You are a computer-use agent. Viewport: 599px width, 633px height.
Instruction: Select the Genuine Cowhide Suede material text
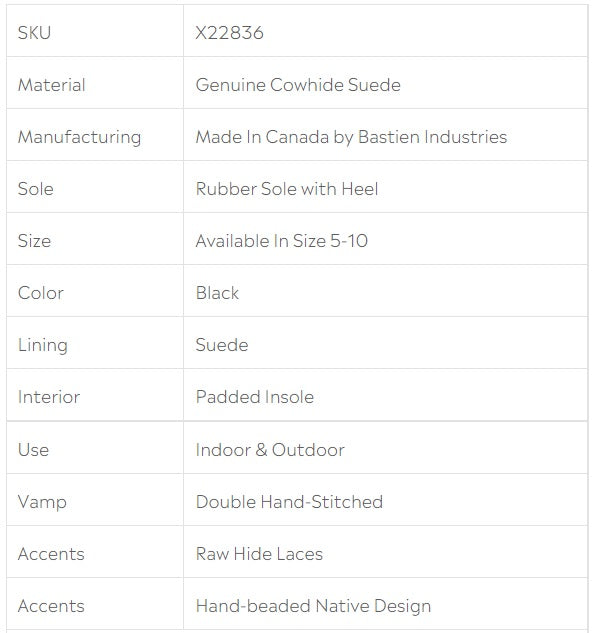pos(298,85)
